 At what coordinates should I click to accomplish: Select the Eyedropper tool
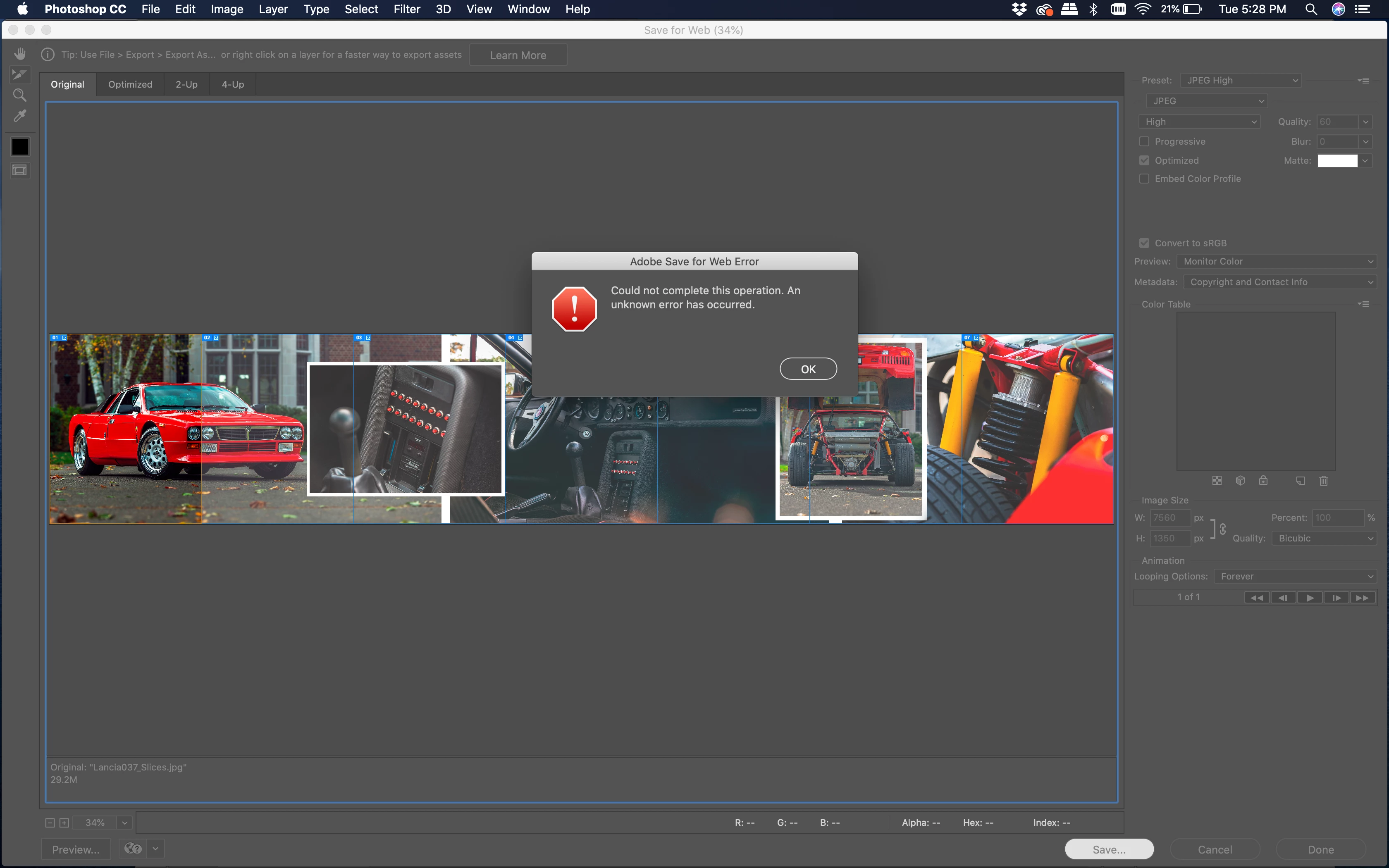point(19,116)
